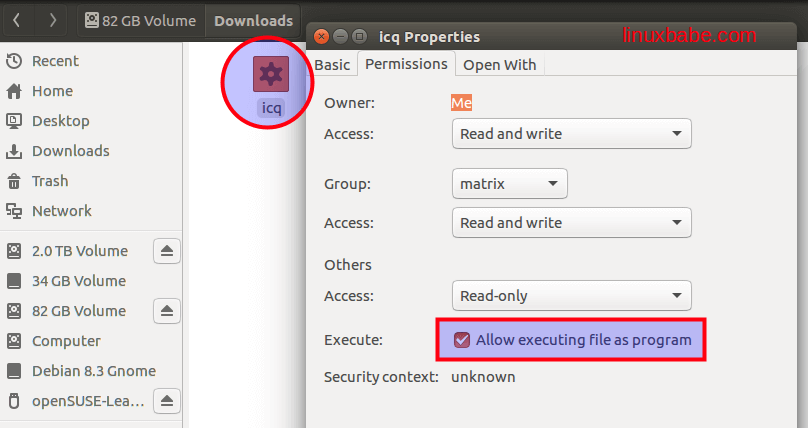The image size is (808, 428).
Task: Click the Downloads path bar button
Action: click(254, 20)
